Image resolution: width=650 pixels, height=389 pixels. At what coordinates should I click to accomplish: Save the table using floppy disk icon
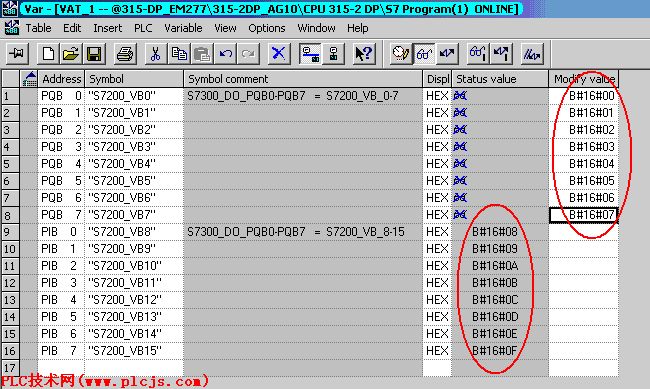click(x=94, y=53)
